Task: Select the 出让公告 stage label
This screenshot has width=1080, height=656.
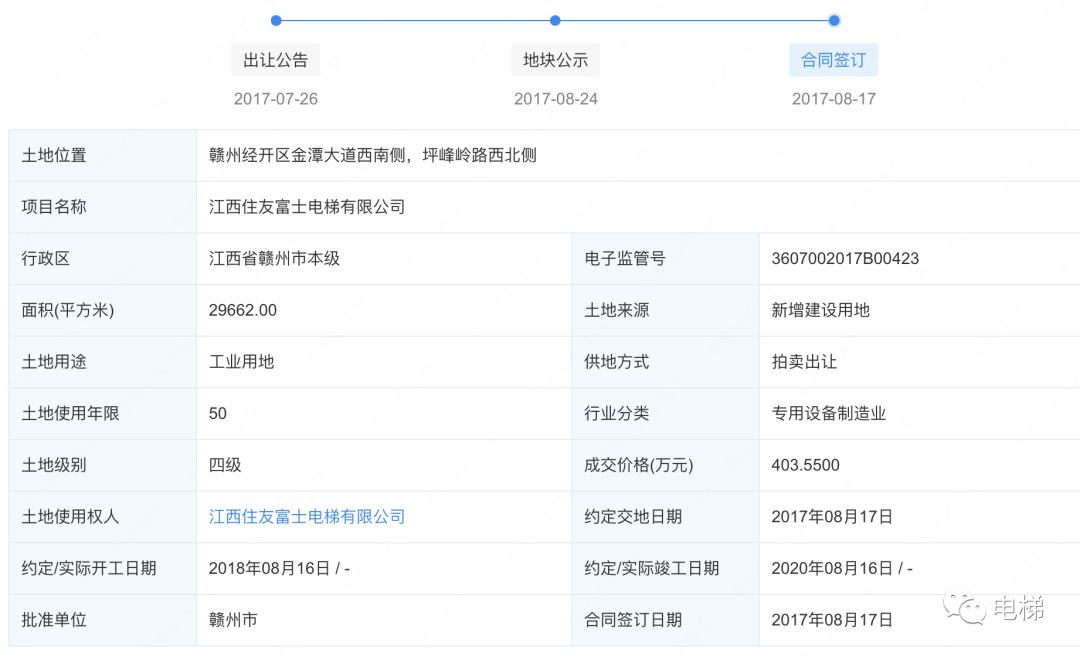Action: 275,59
